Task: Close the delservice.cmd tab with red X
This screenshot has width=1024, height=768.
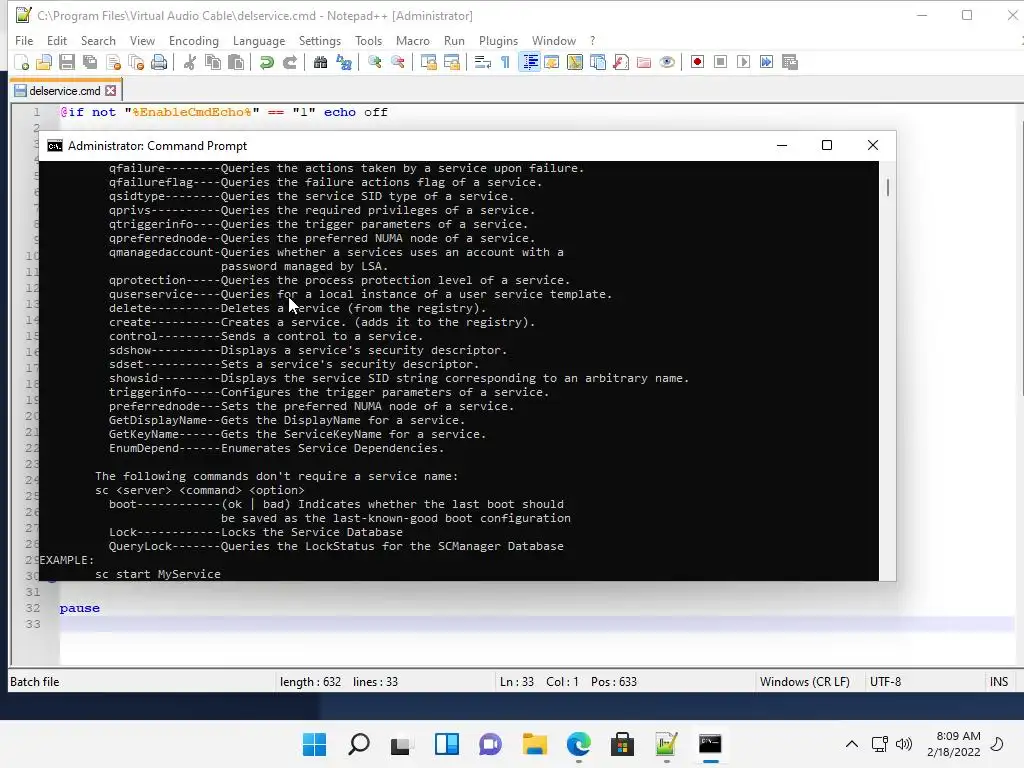Action: pos(111,91)
